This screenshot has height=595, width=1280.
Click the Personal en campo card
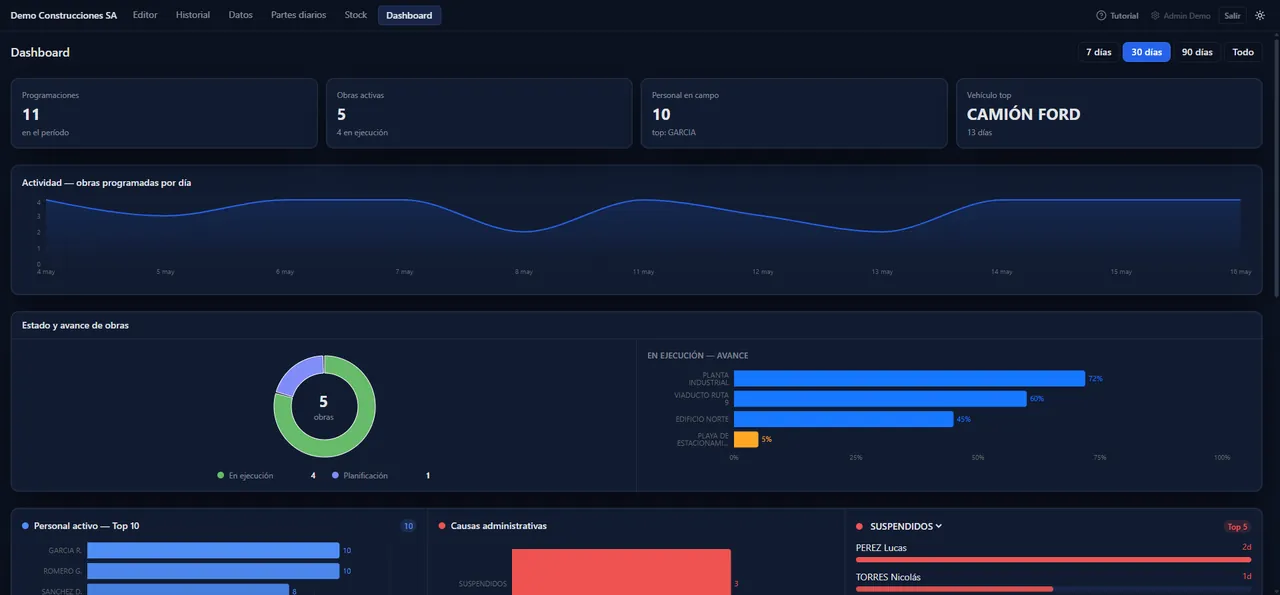[794, 113]
